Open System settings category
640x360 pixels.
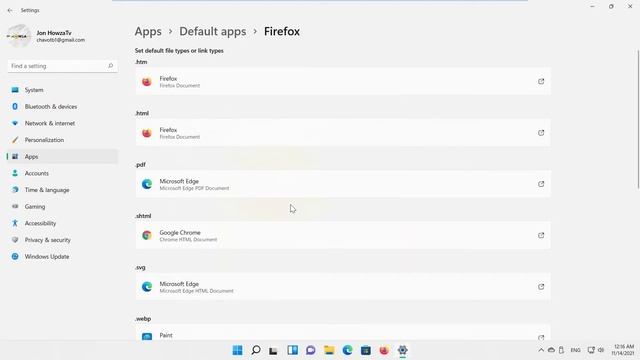coord(62,90)
